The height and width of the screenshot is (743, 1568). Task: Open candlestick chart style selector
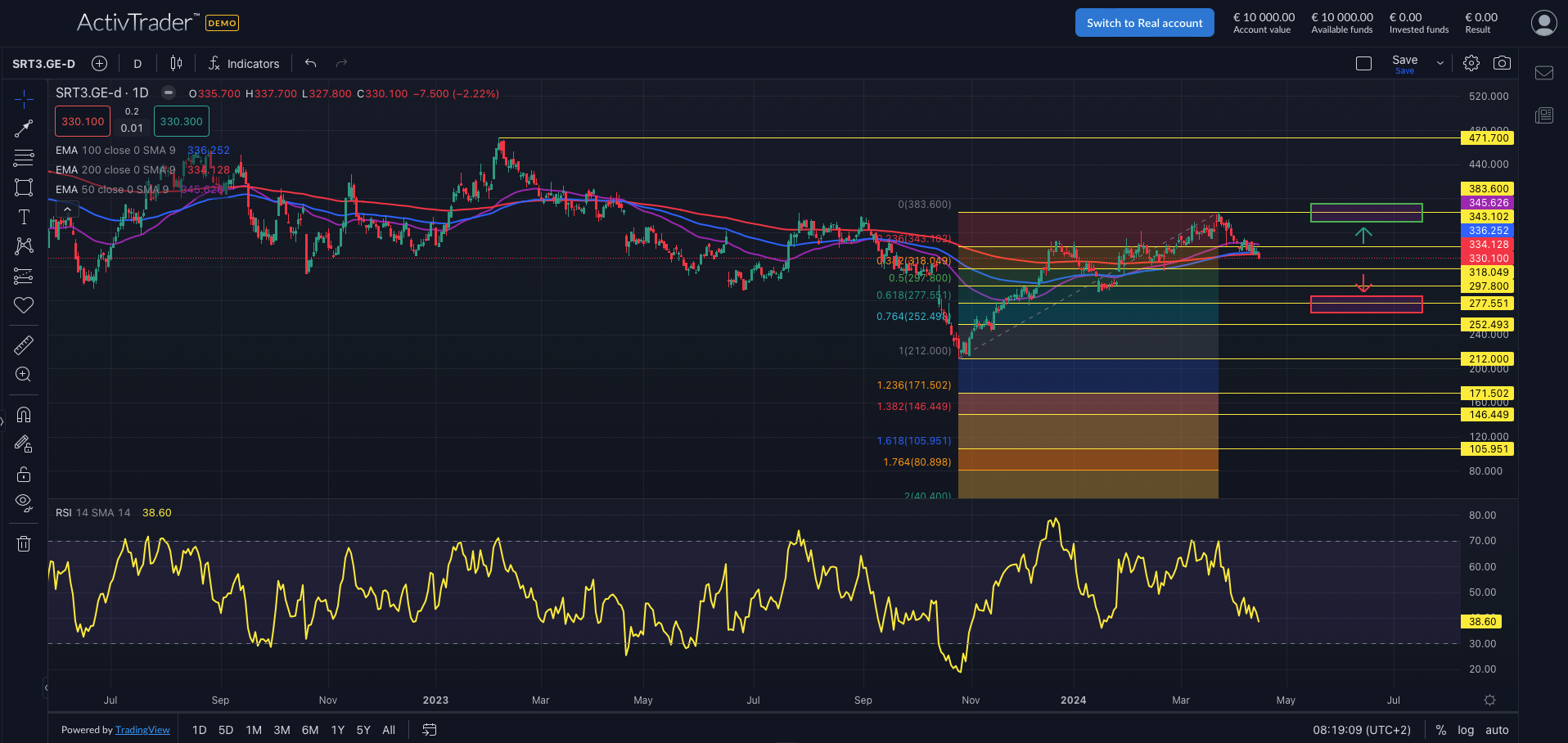[x=176, y=63]
